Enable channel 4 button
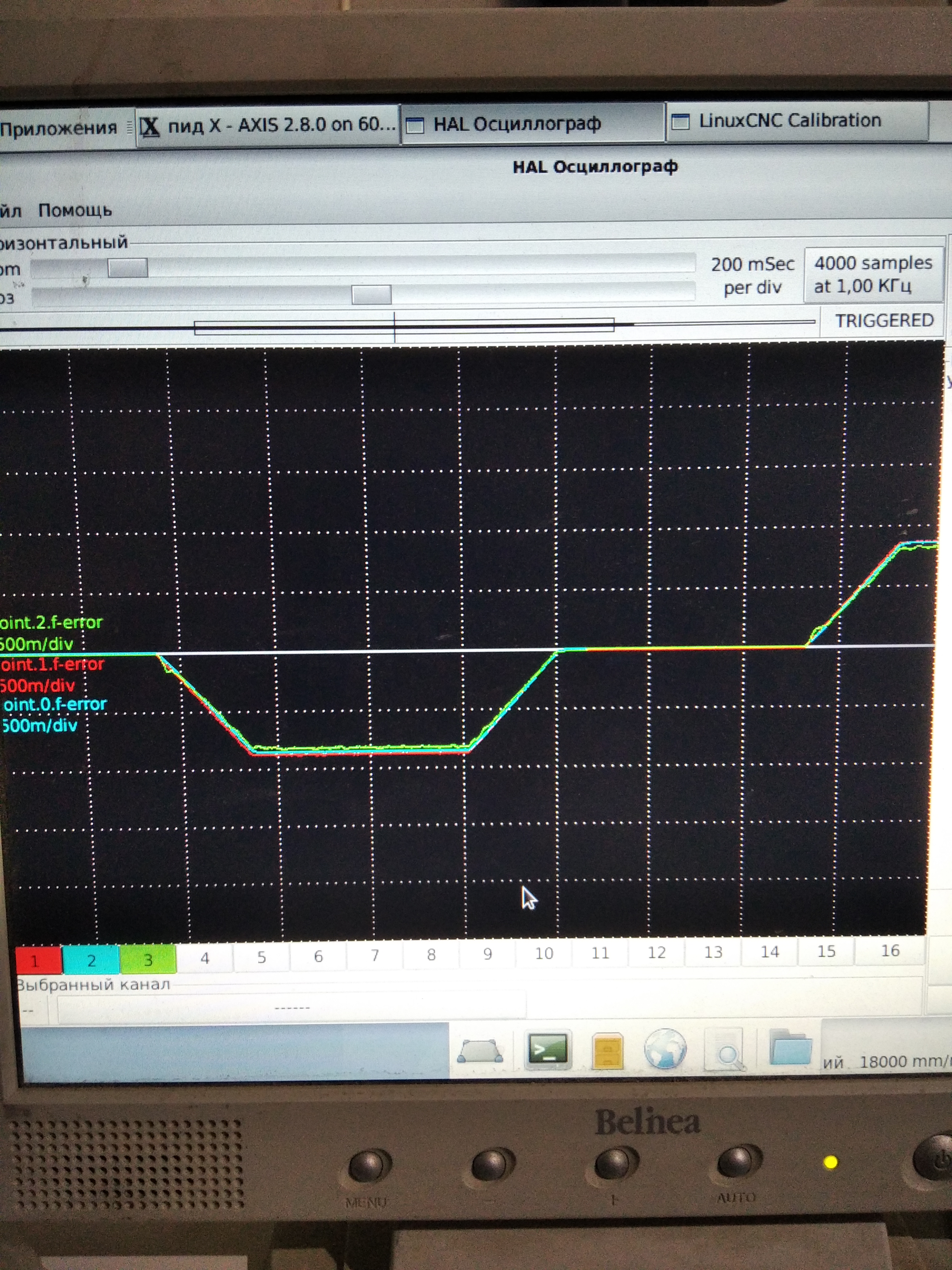The image size is (952, 1270). click(204, 958)
